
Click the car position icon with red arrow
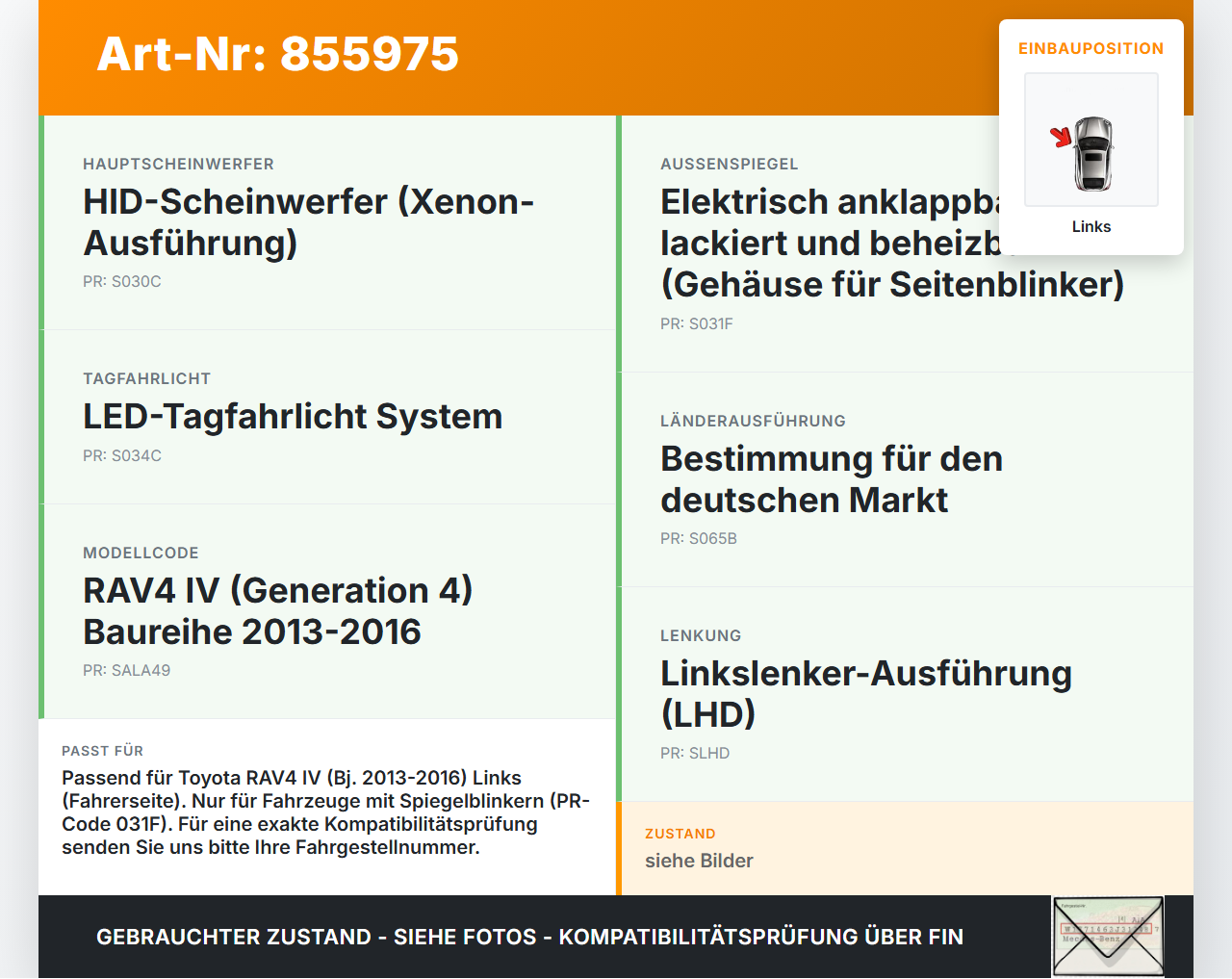tap(1091, 140)
